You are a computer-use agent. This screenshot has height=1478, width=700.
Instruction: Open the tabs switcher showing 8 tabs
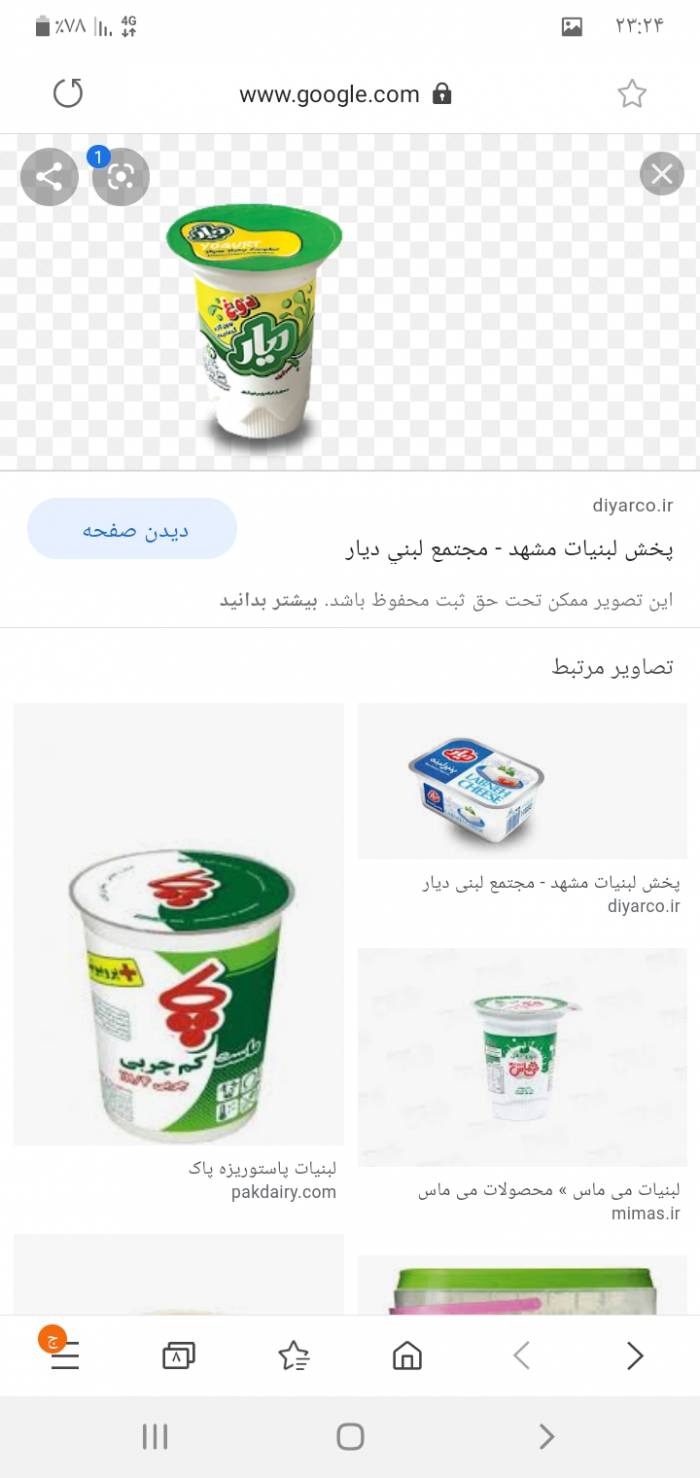178,1356
